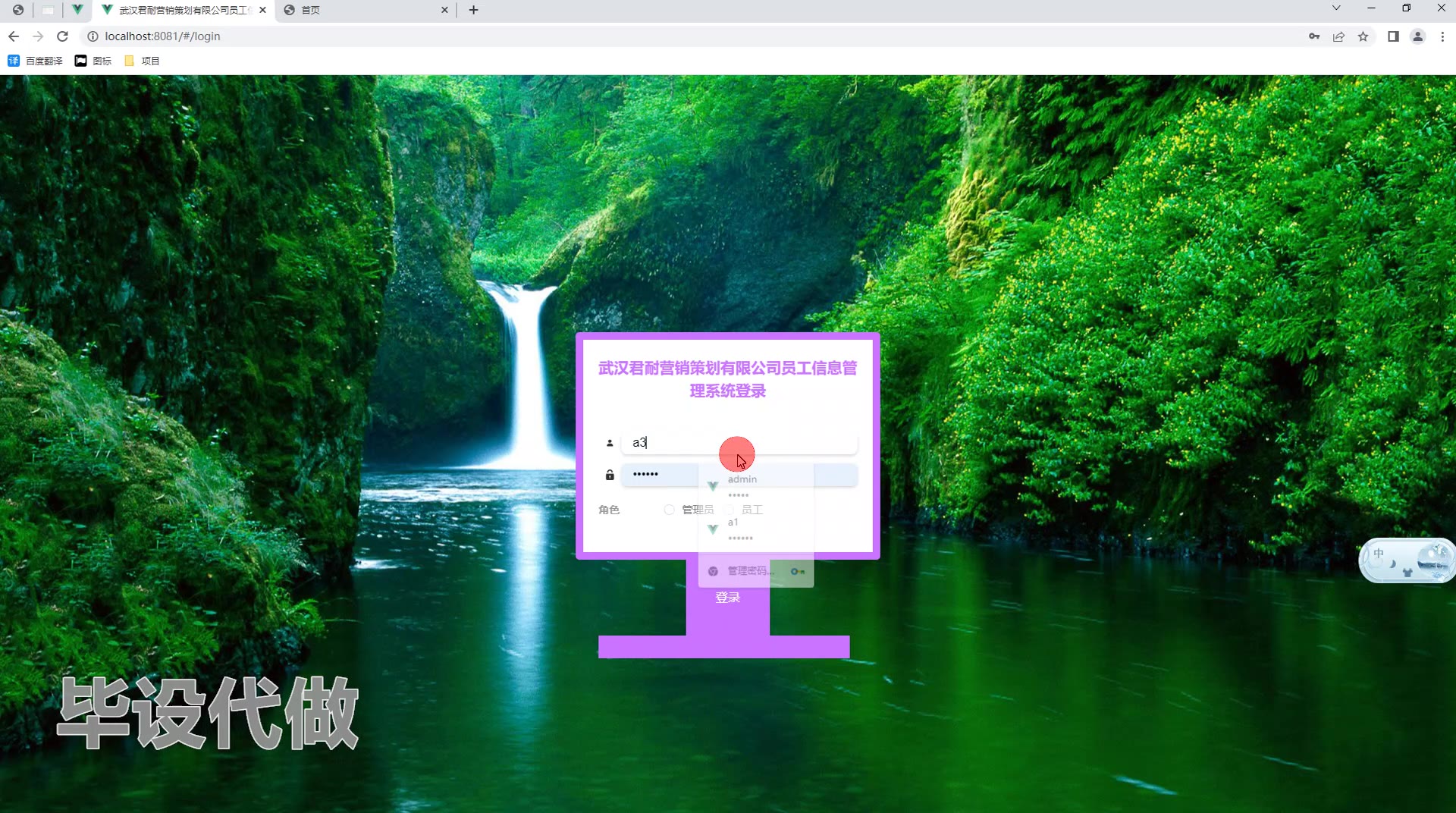Select the 员工 role radio button
Image resolution: width=1456 pixels, height=813 pixels.
(x=730, y=510)
